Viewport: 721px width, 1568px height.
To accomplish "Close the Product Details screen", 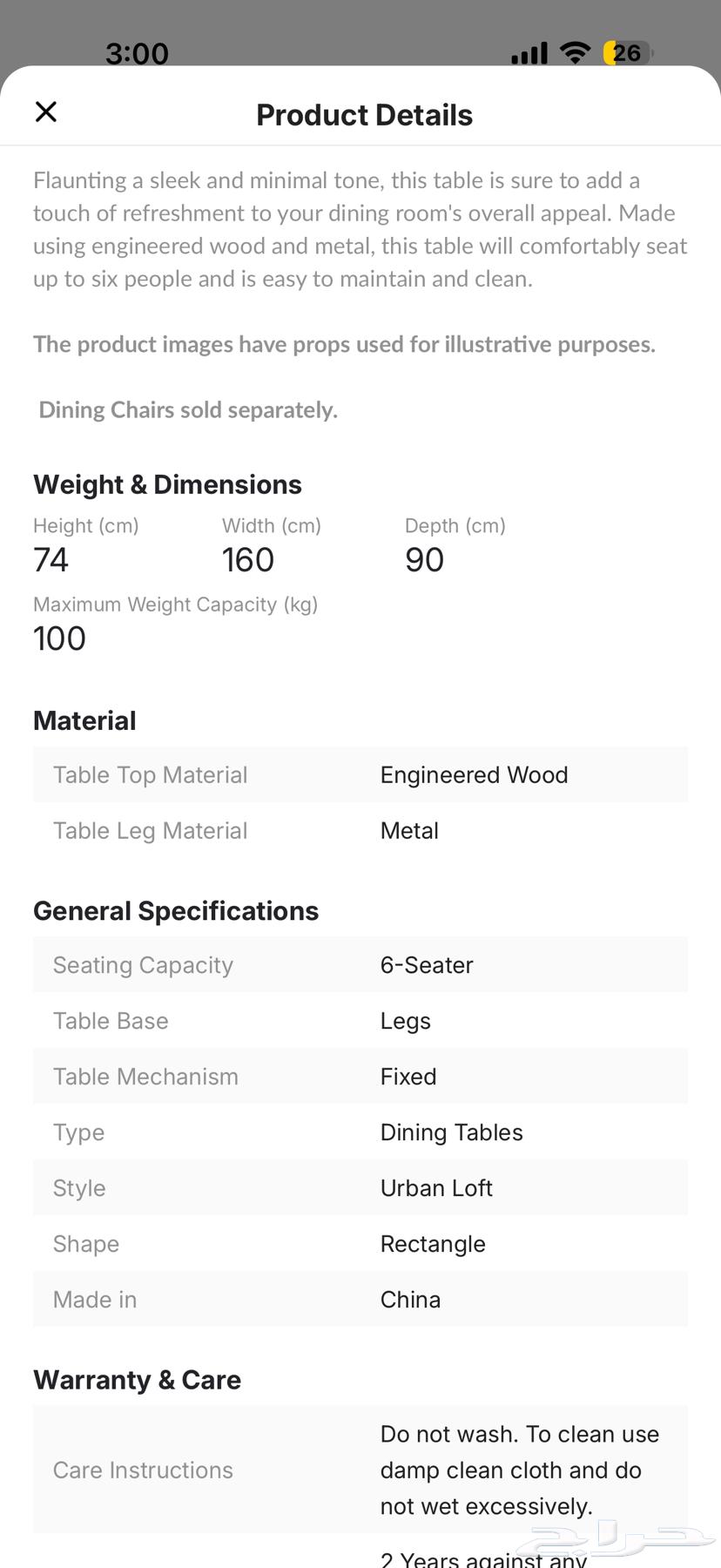I will pyautogui.click(x=45, y=112).
